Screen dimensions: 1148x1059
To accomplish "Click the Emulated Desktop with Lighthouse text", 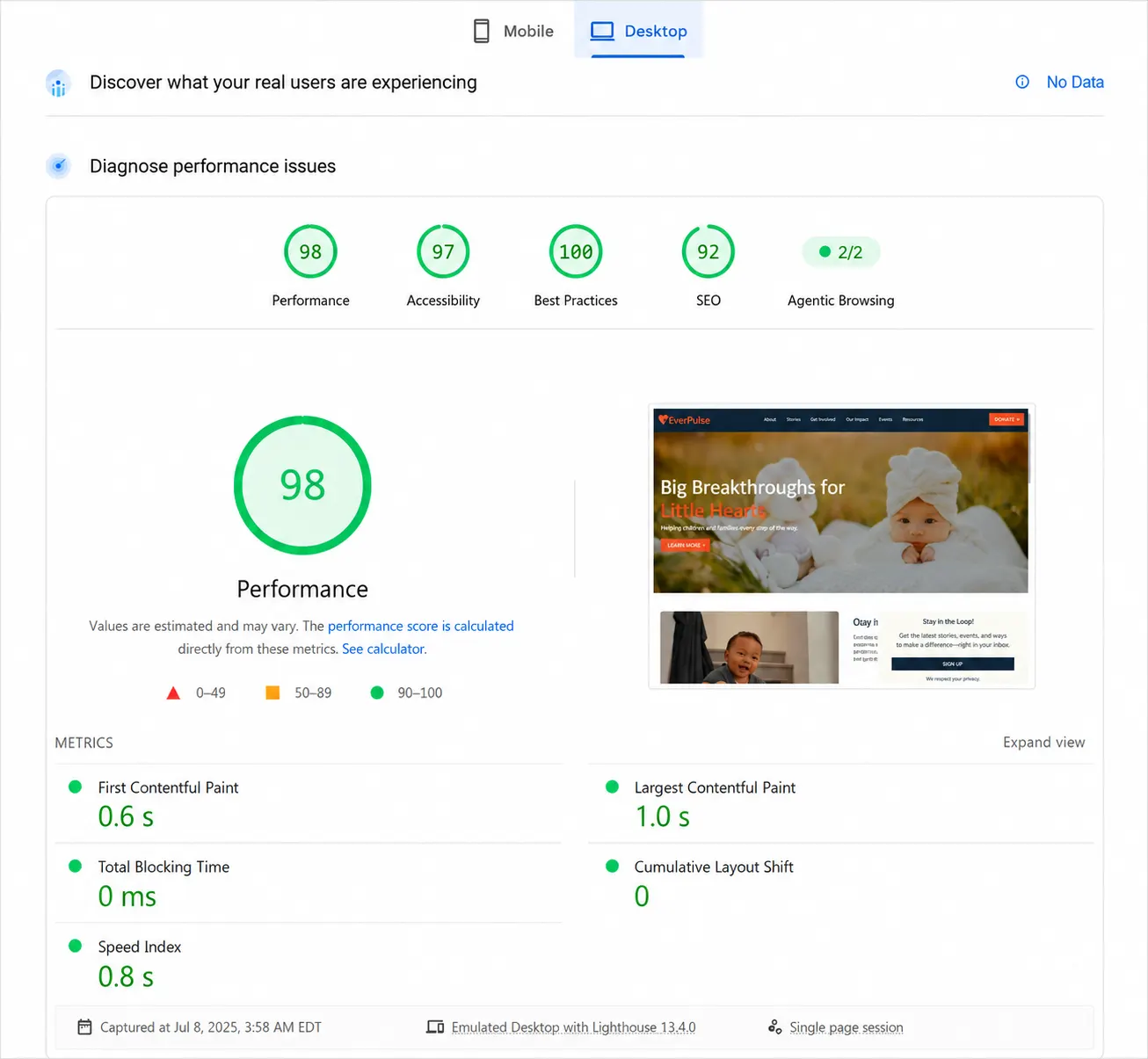I will coord(573,1027).
